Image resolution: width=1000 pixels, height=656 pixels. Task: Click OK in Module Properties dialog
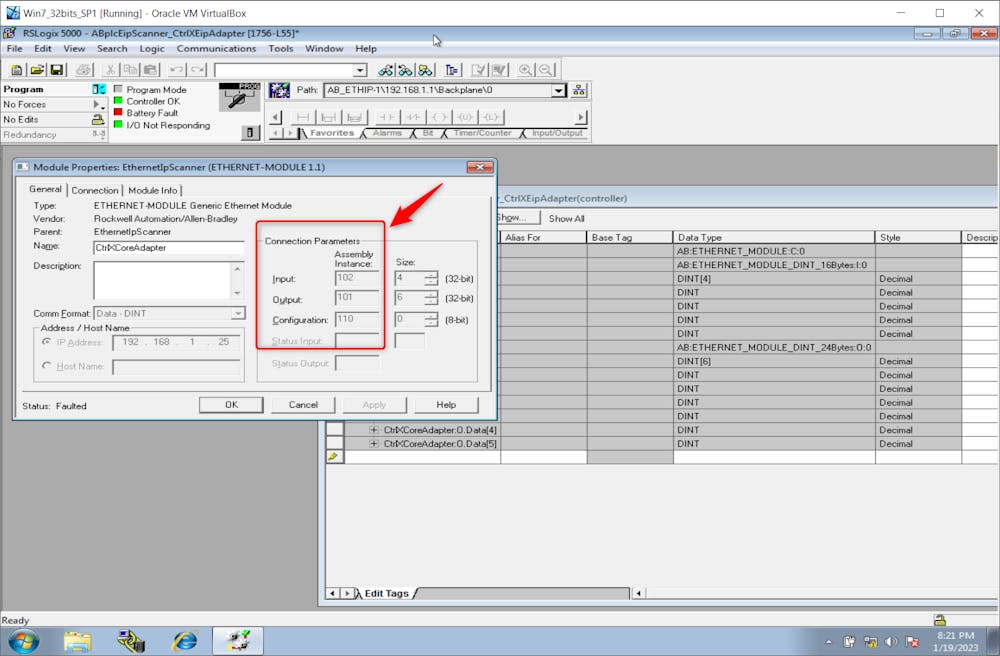coord(231,405)
